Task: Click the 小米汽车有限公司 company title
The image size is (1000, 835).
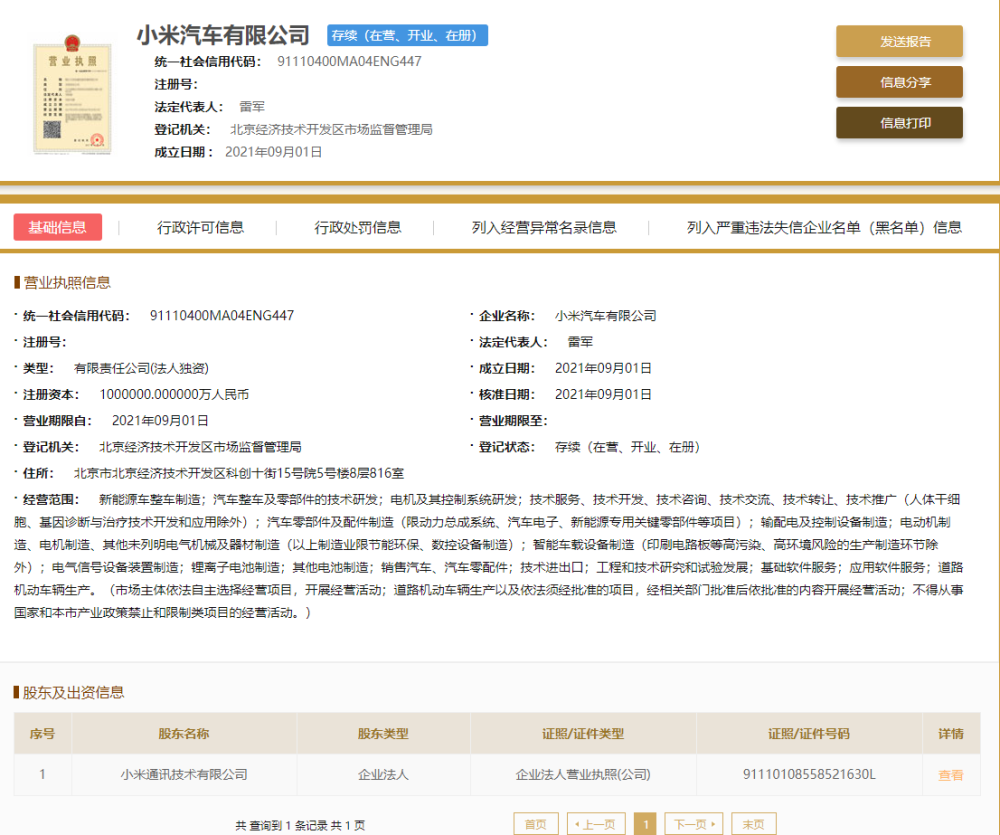Action: (x=223, y=35)
